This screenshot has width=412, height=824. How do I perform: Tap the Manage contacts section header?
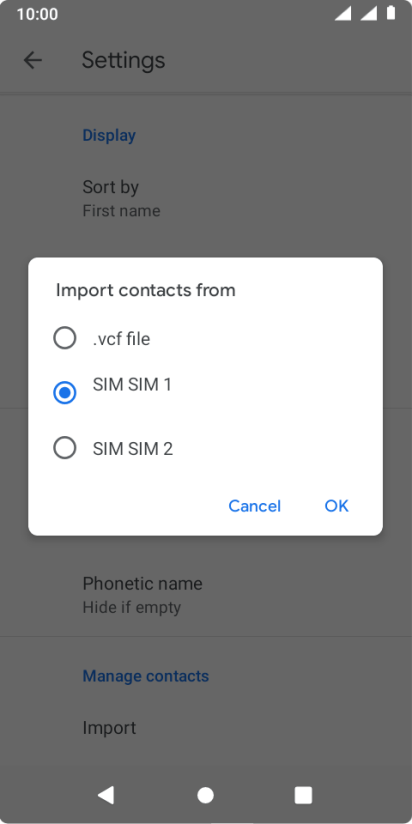[146, 676]
